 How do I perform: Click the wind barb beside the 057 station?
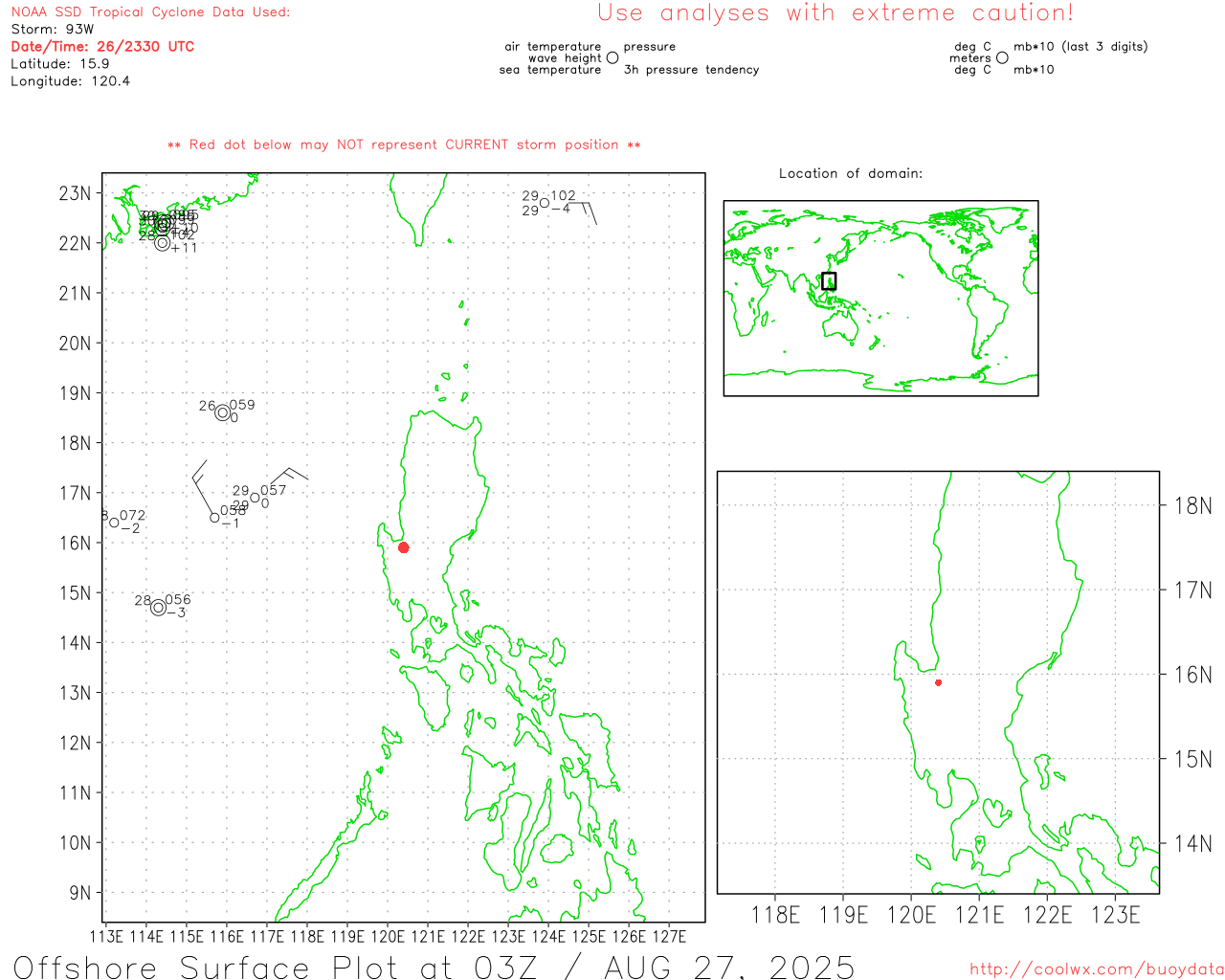287,477
